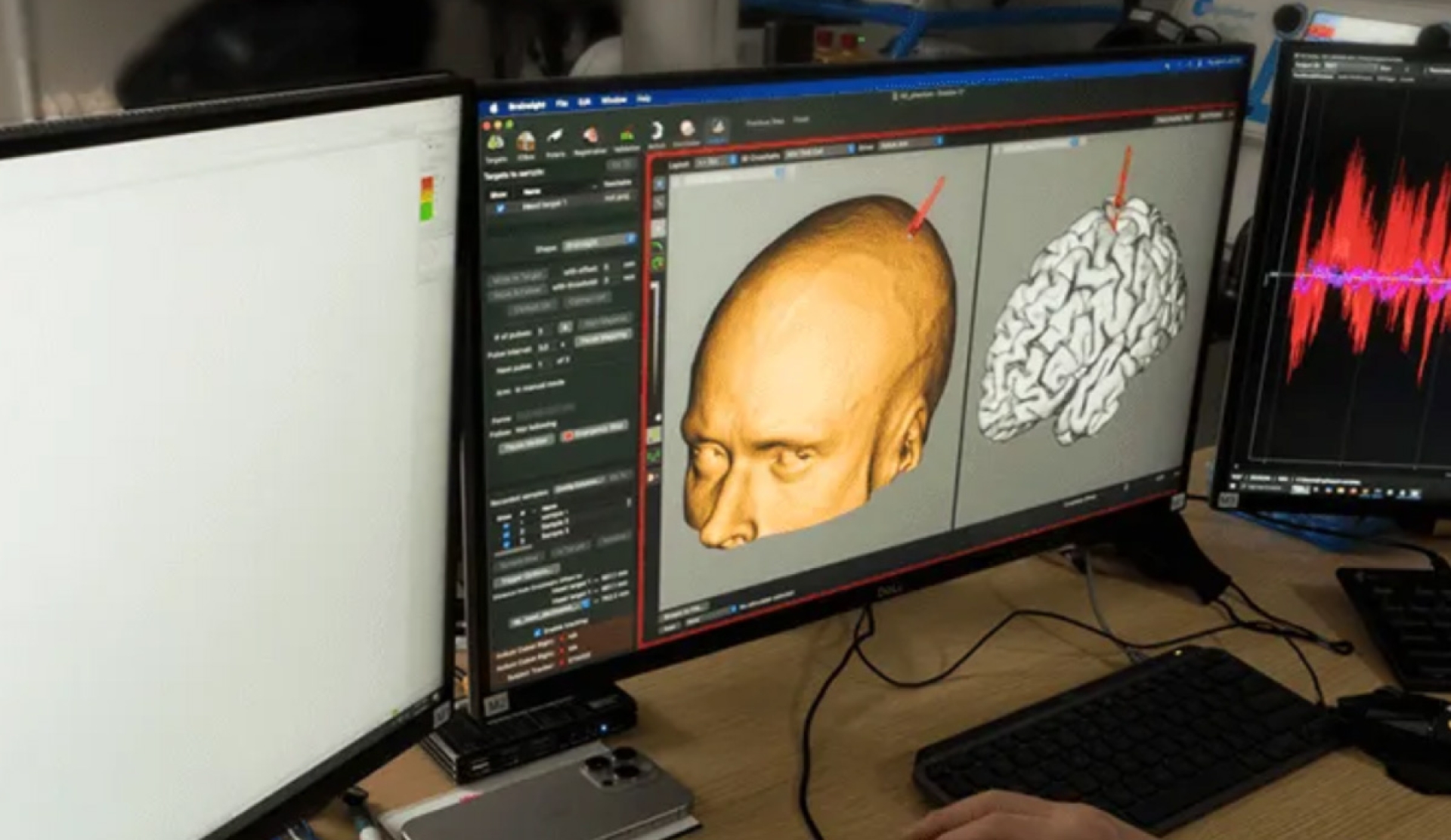
Task: Click the green traffic-light indicator on left monitor
Action: click(427, 212)
